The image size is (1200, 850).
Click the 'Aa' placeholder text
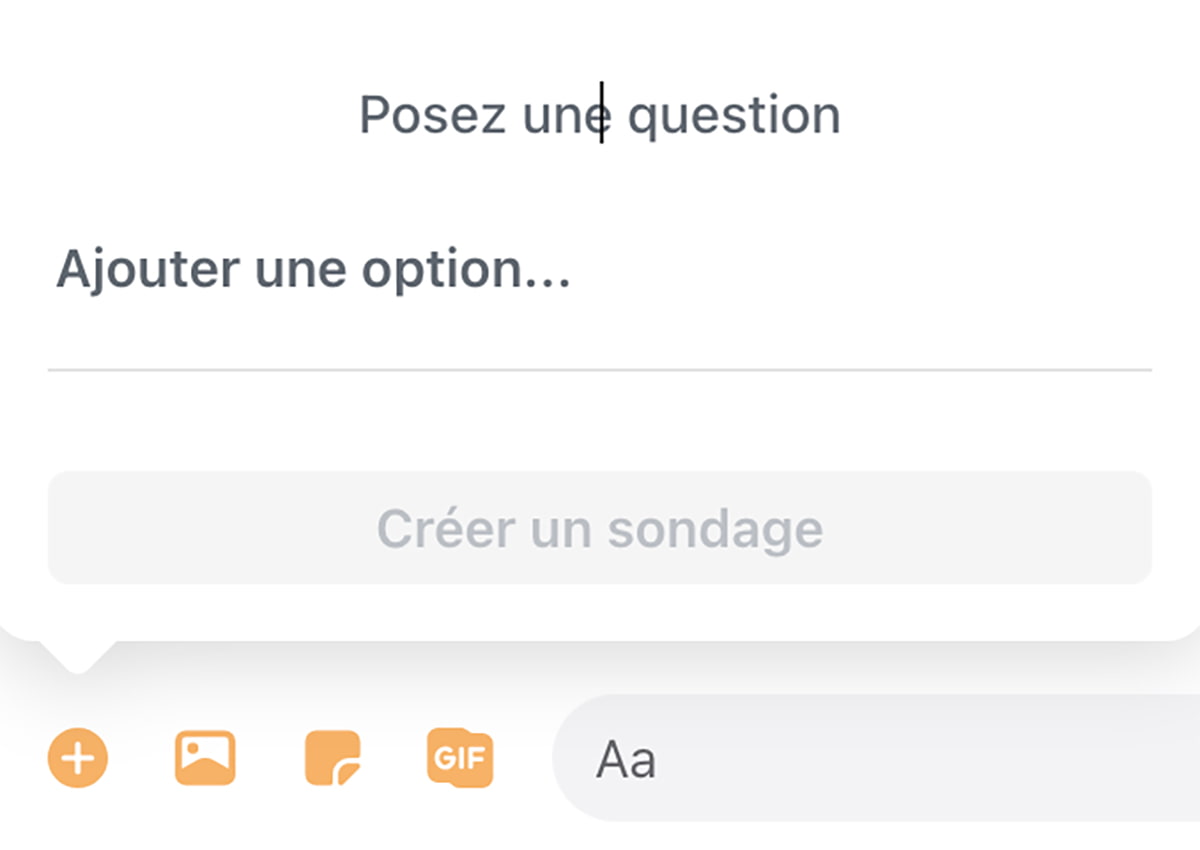pos(626,761)
